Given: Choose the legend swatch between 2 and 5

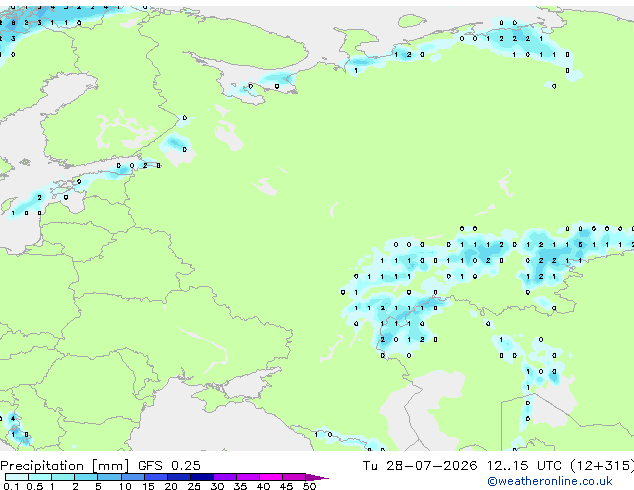Looking at the screenshot, I should [86, 477].
